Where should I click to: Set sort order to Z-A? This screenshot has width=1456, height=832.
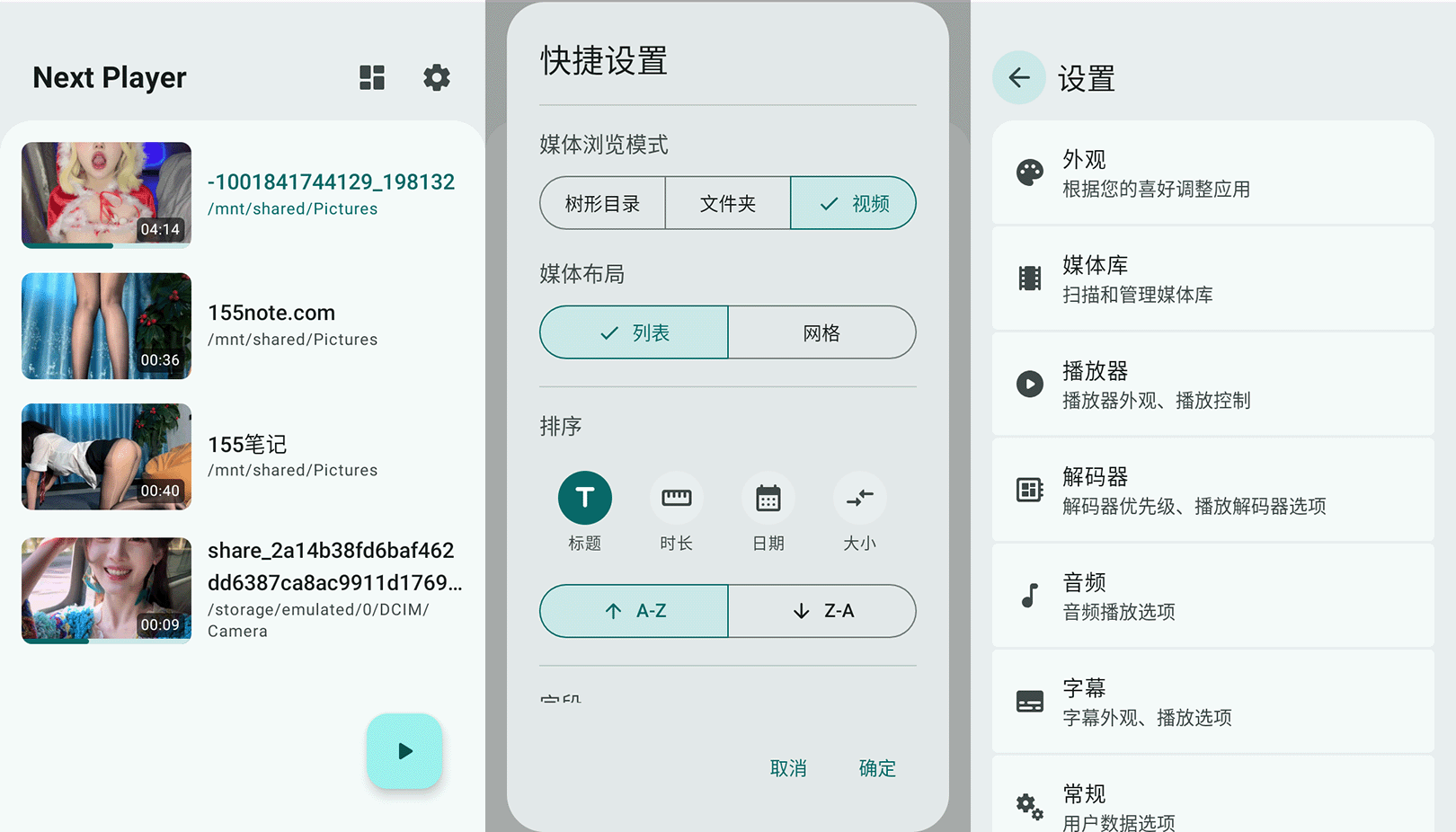[821, 611]
